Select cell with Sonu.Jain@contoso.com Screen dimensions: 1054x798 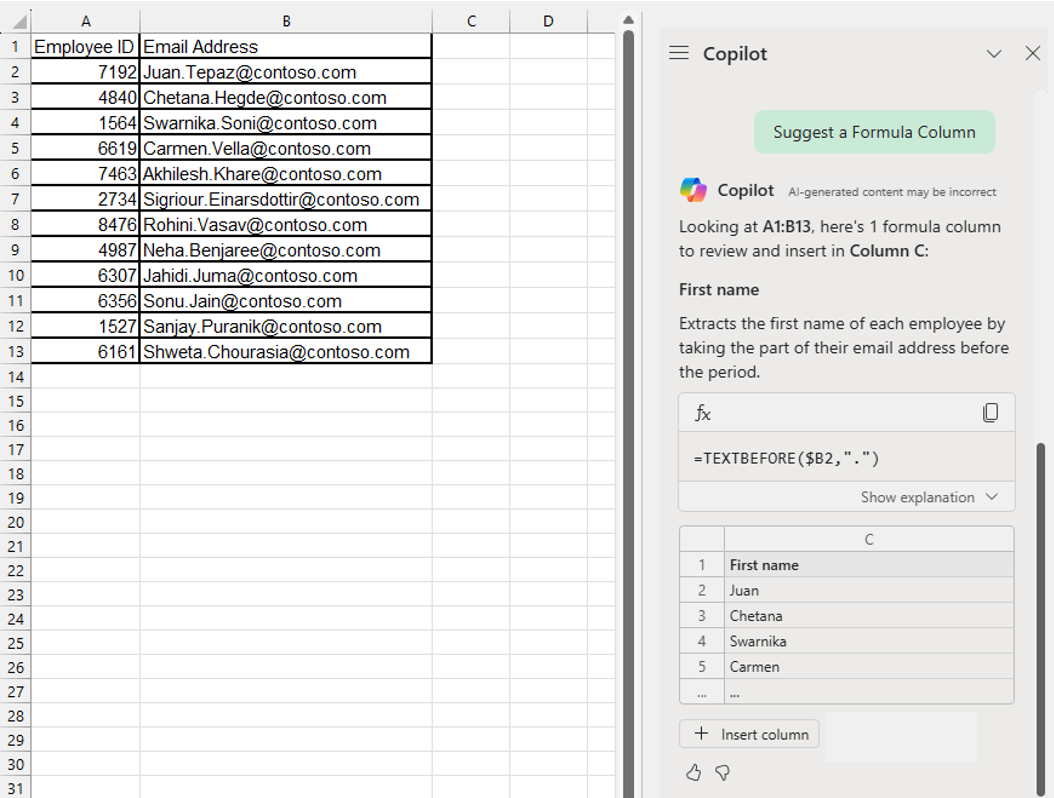pos(286,301)
